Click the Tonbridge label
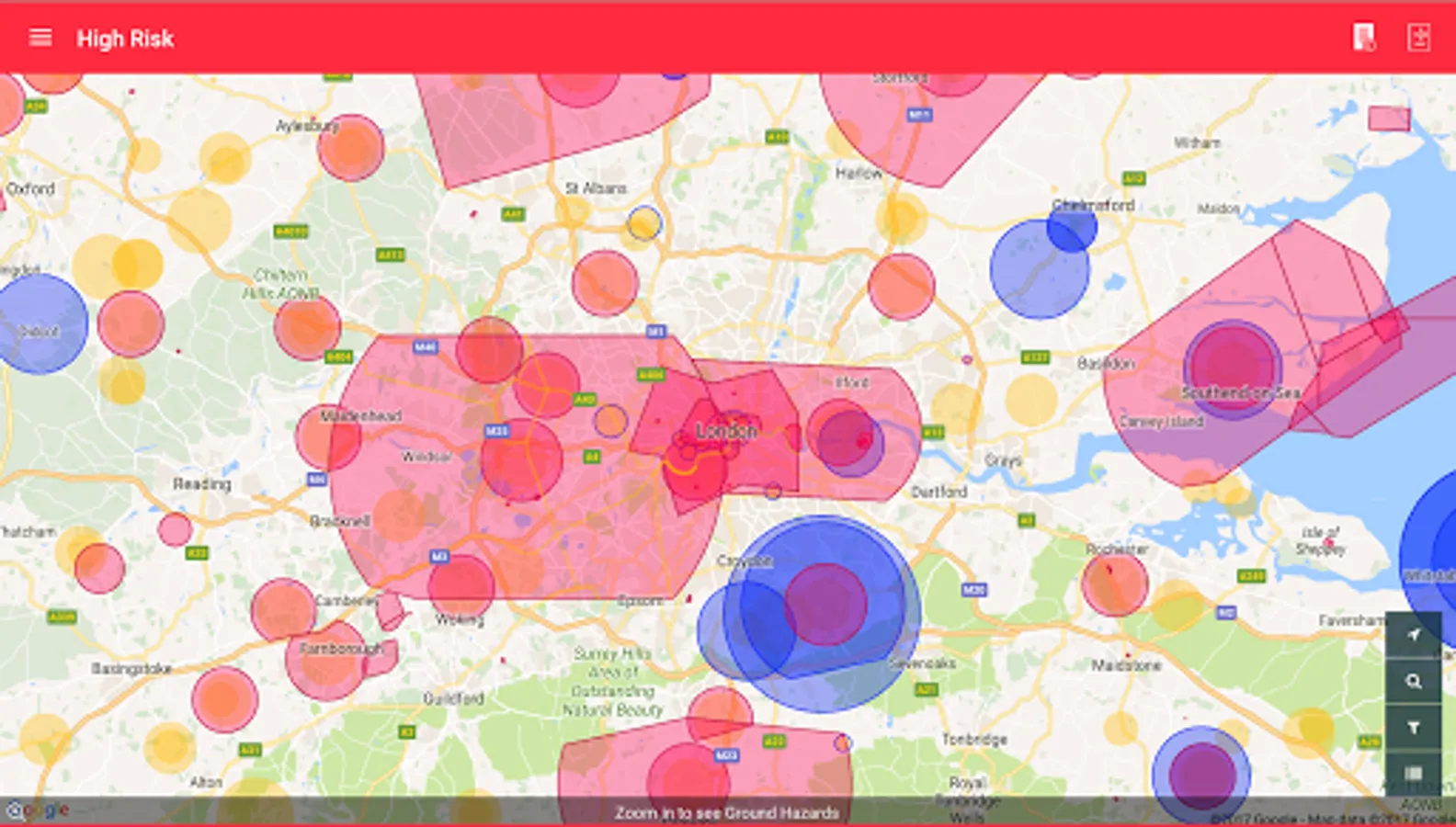This screenshot has width=1456, height=827. tap(974, 740)
